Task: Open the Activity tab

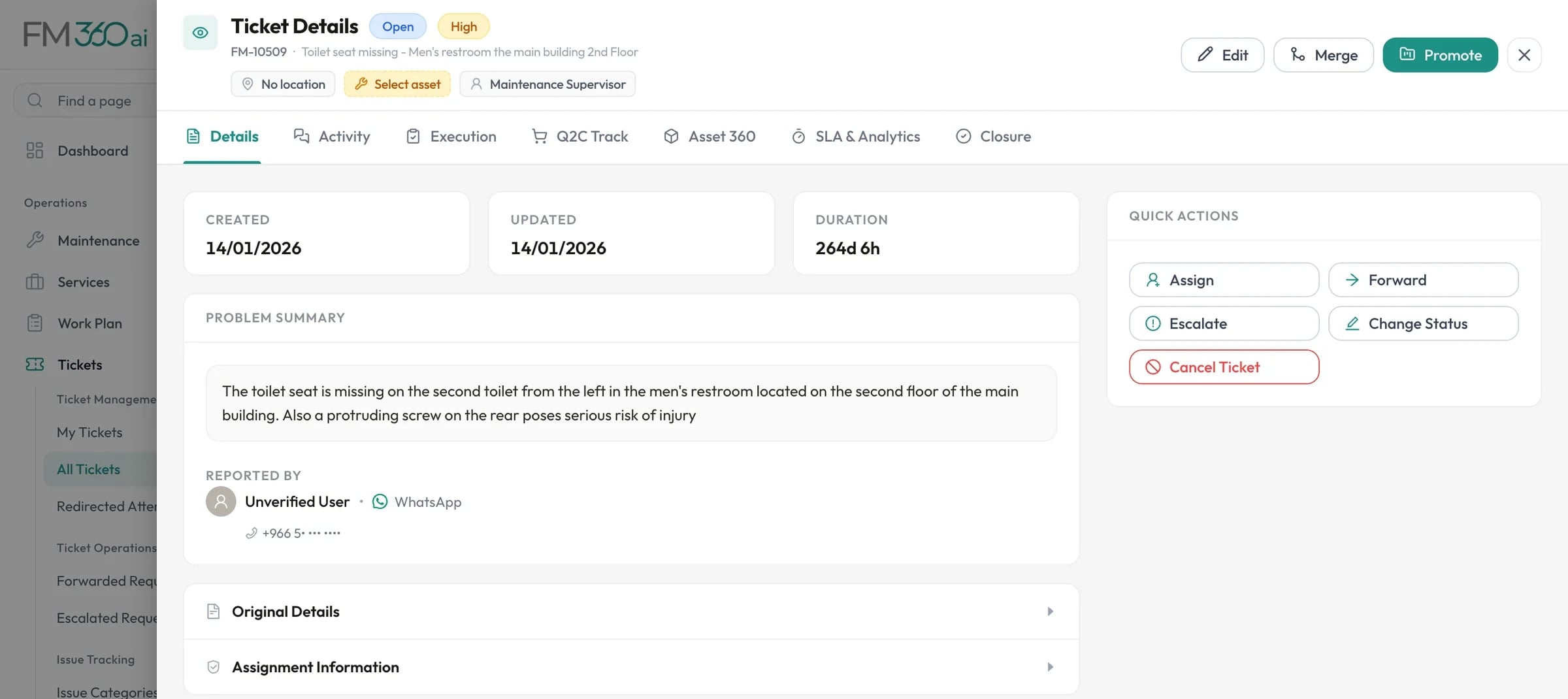Action: [x=332, y=137]
